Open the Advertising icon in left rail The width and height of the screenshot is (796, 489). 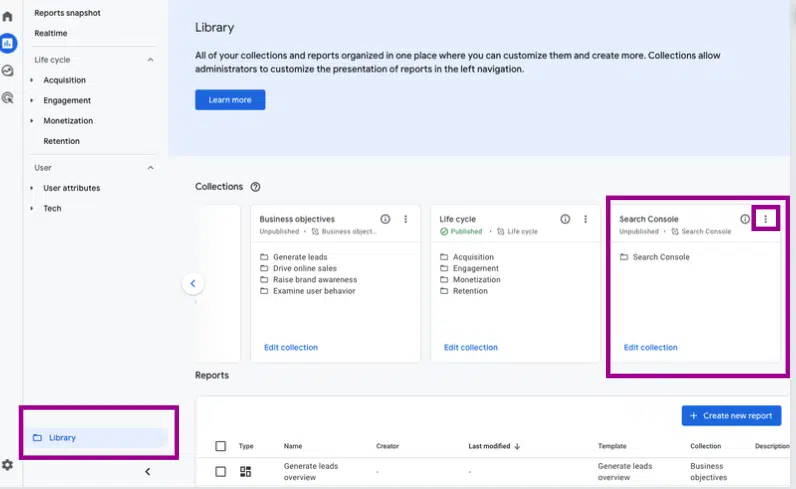click(x=7, y=97)
